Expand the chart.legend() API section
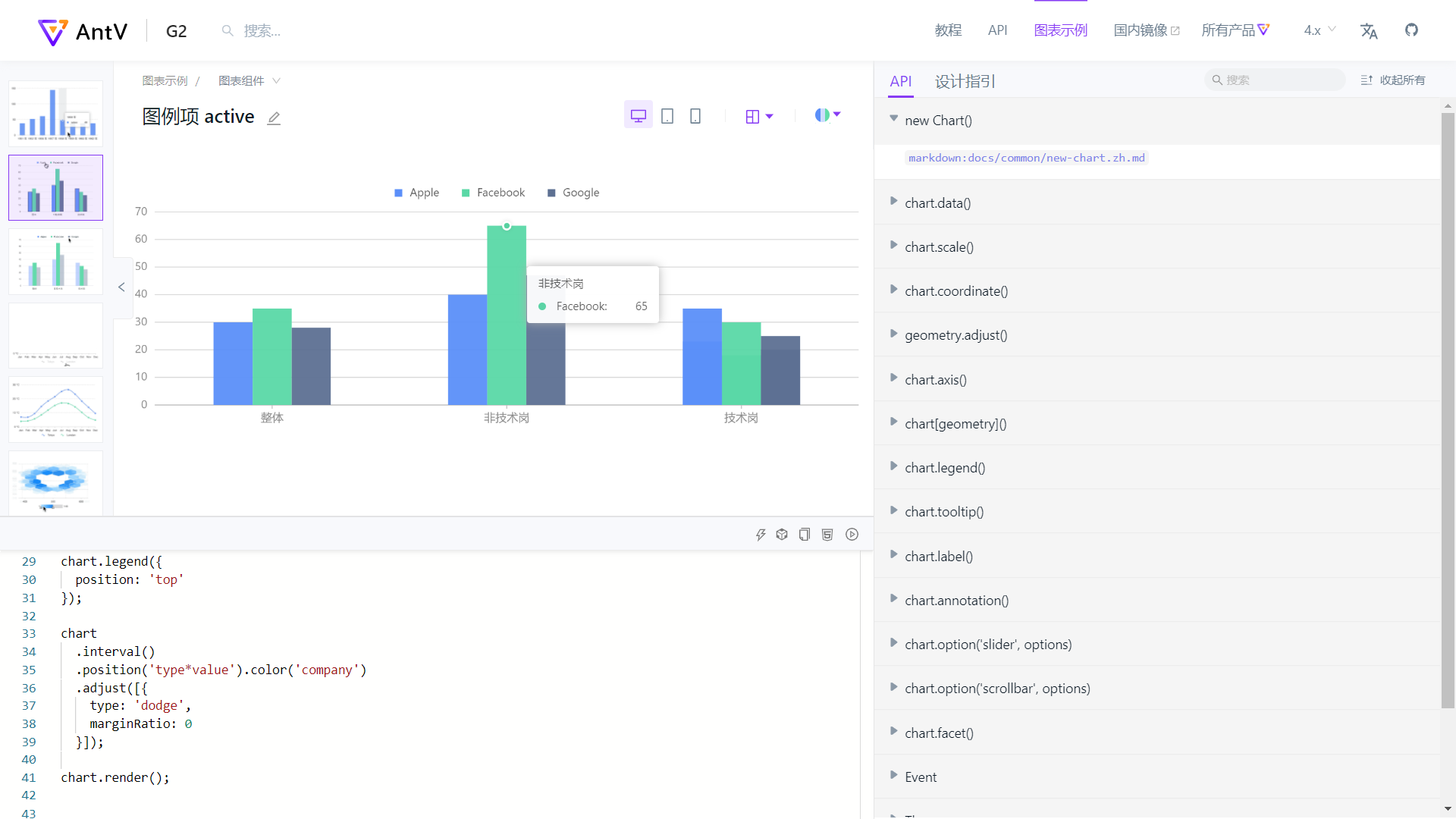This screenshot has width=1456, height=819. tap(944, 468)
